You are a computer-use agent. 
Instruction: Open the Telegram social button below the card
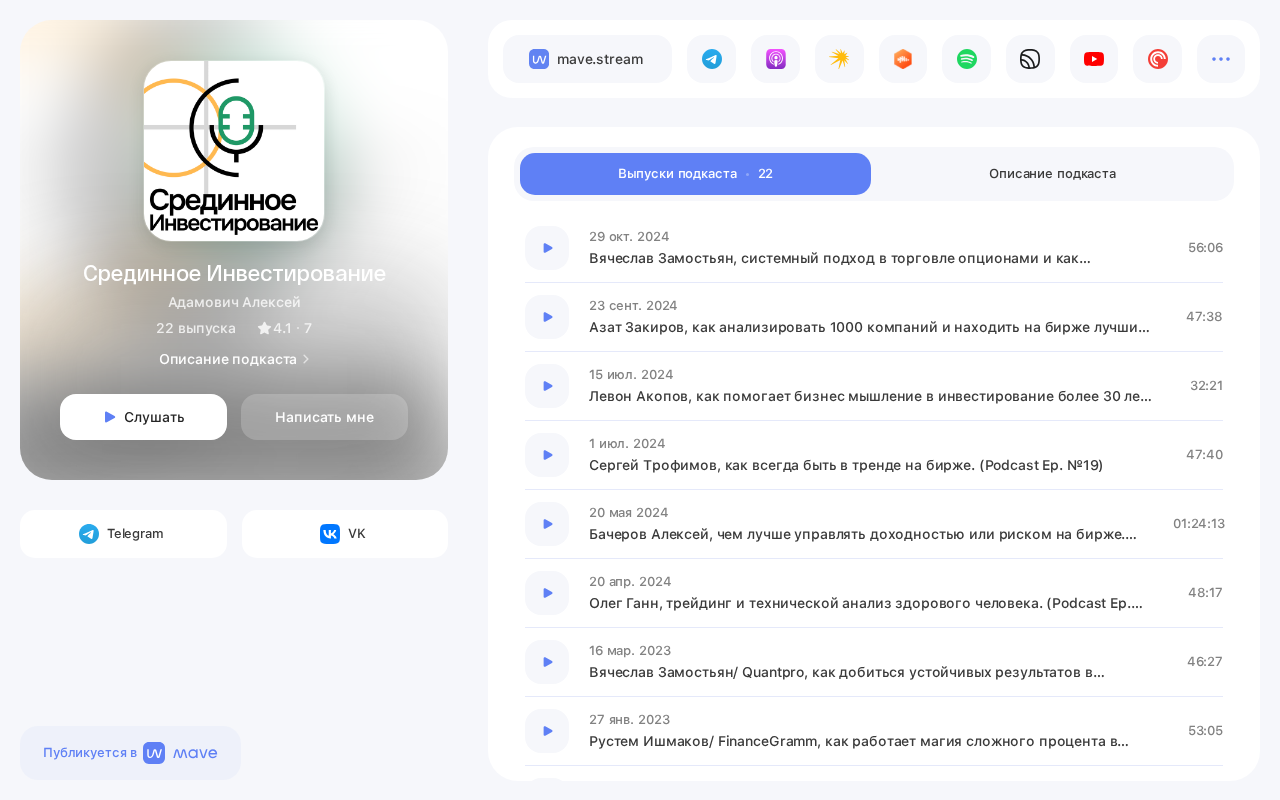pyautogui.click(x=123, y=534)
